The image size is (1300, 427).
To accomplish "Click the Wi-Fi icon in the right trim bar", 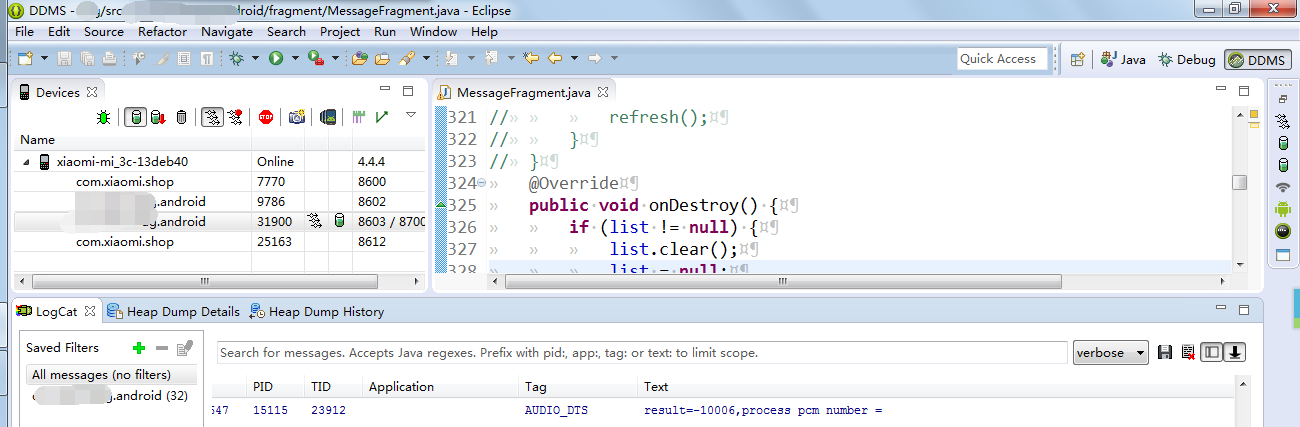I will pyautogui.click(x=1284, y=186).
